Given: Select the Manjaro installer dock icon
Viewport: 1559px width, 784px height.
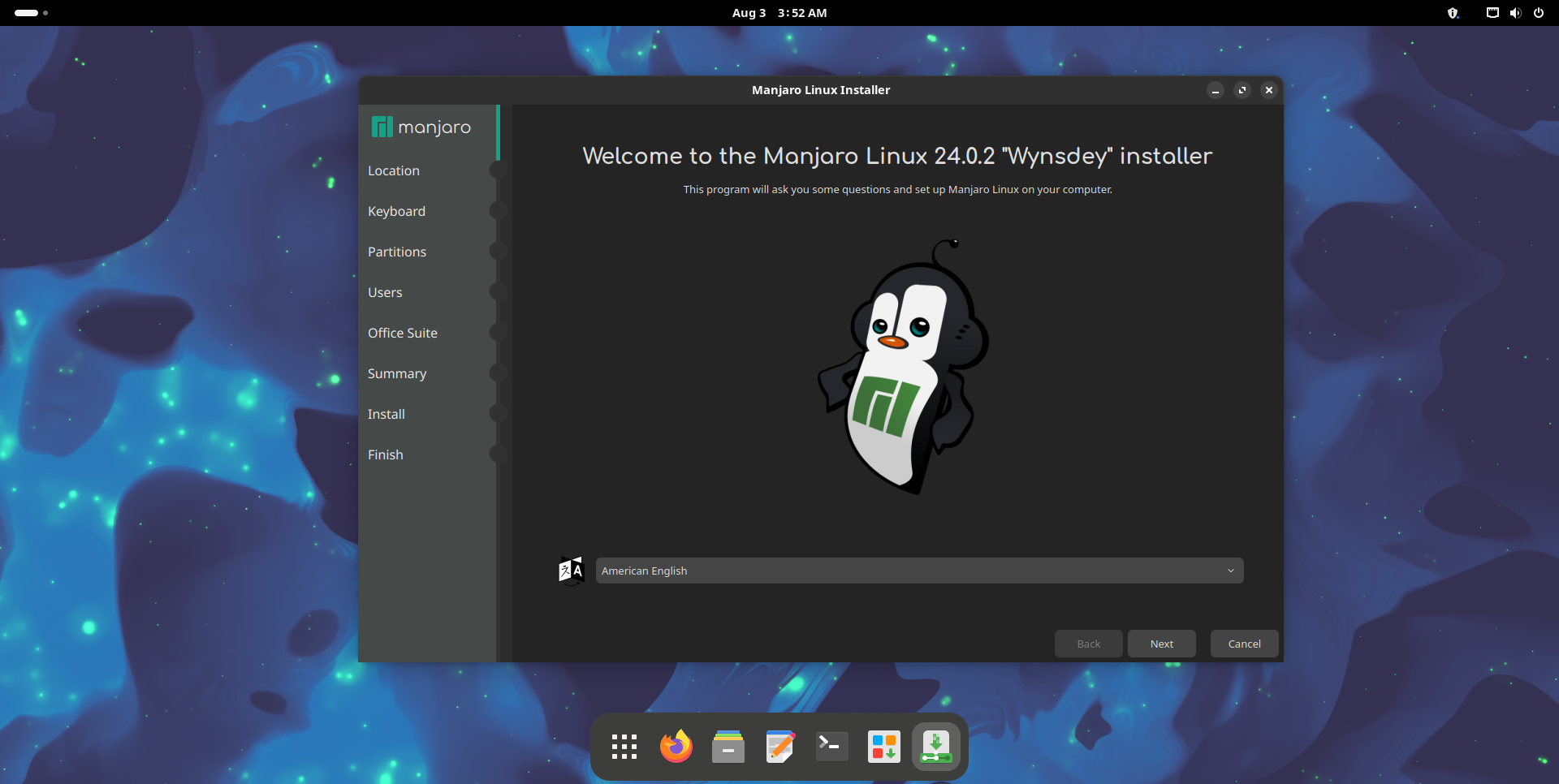Looking at the screenshot, I should click(x=936, y=747).
